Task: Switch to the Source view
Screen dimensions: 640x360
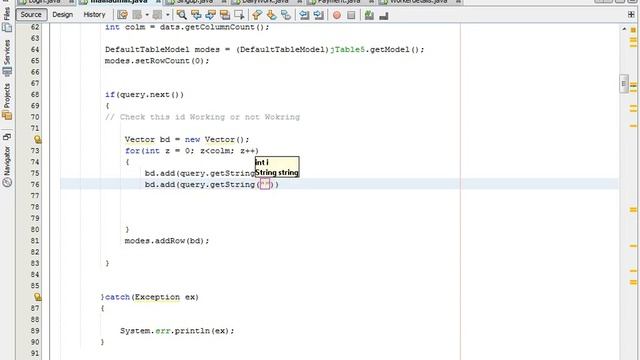Action: point(31,15)
